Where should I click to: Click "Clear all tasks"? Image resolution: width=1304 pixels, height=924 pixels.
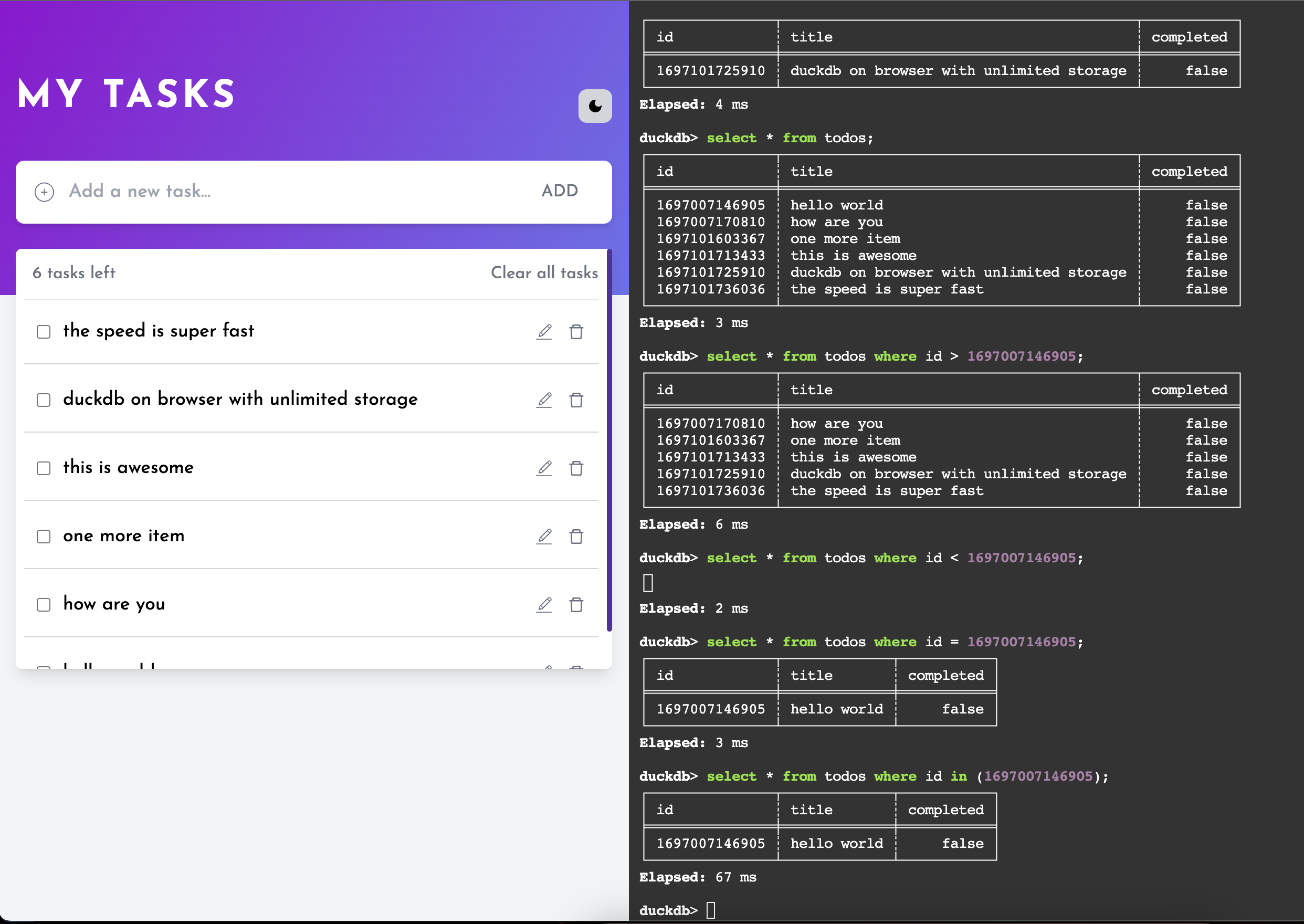pyautogui.click(x=543, y=273)
